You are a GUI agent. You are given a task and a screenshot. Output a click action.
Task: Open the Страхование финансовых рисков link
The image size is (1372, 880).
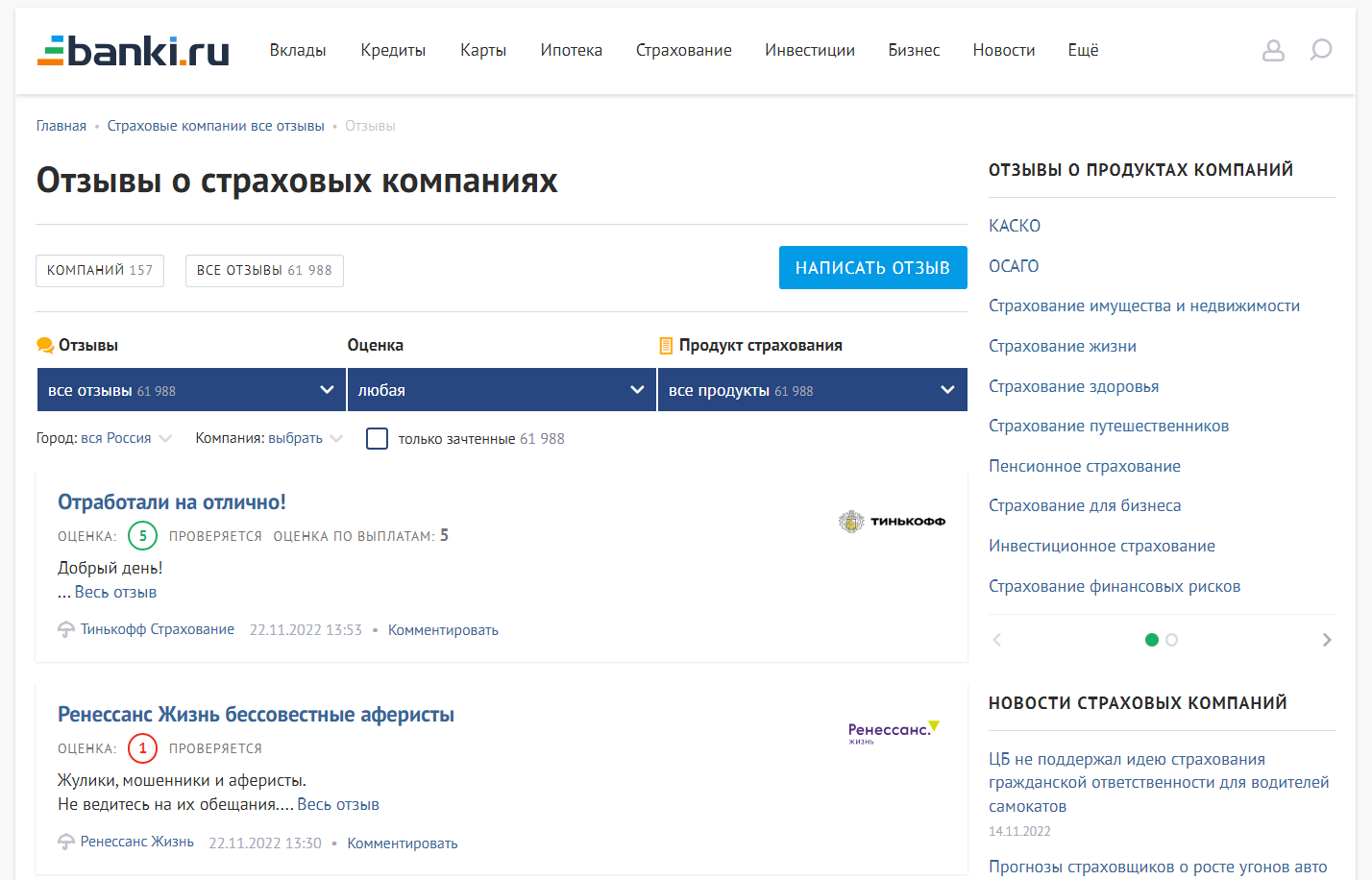pos(1115,587)
